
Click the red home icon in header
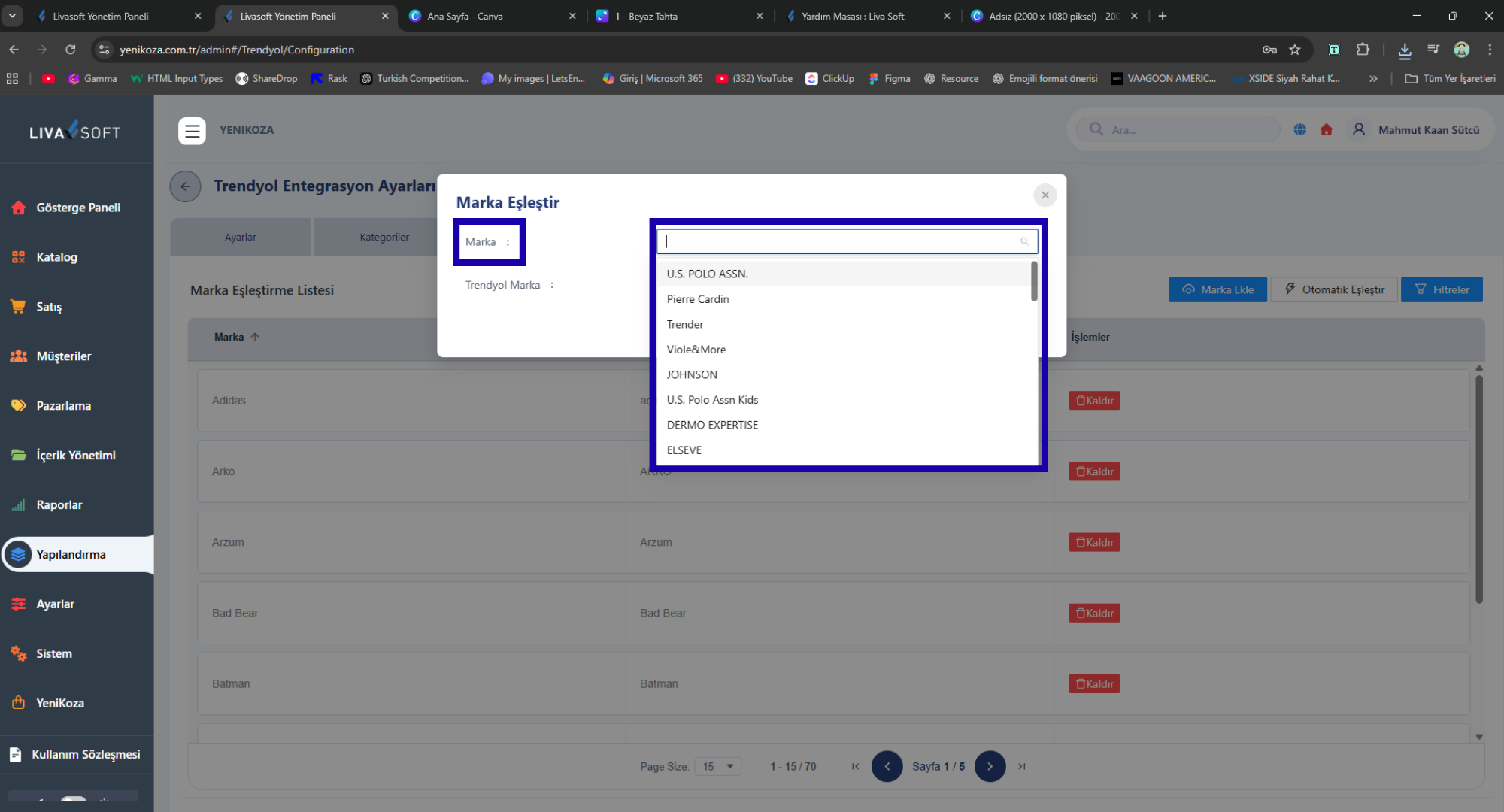1327,130
